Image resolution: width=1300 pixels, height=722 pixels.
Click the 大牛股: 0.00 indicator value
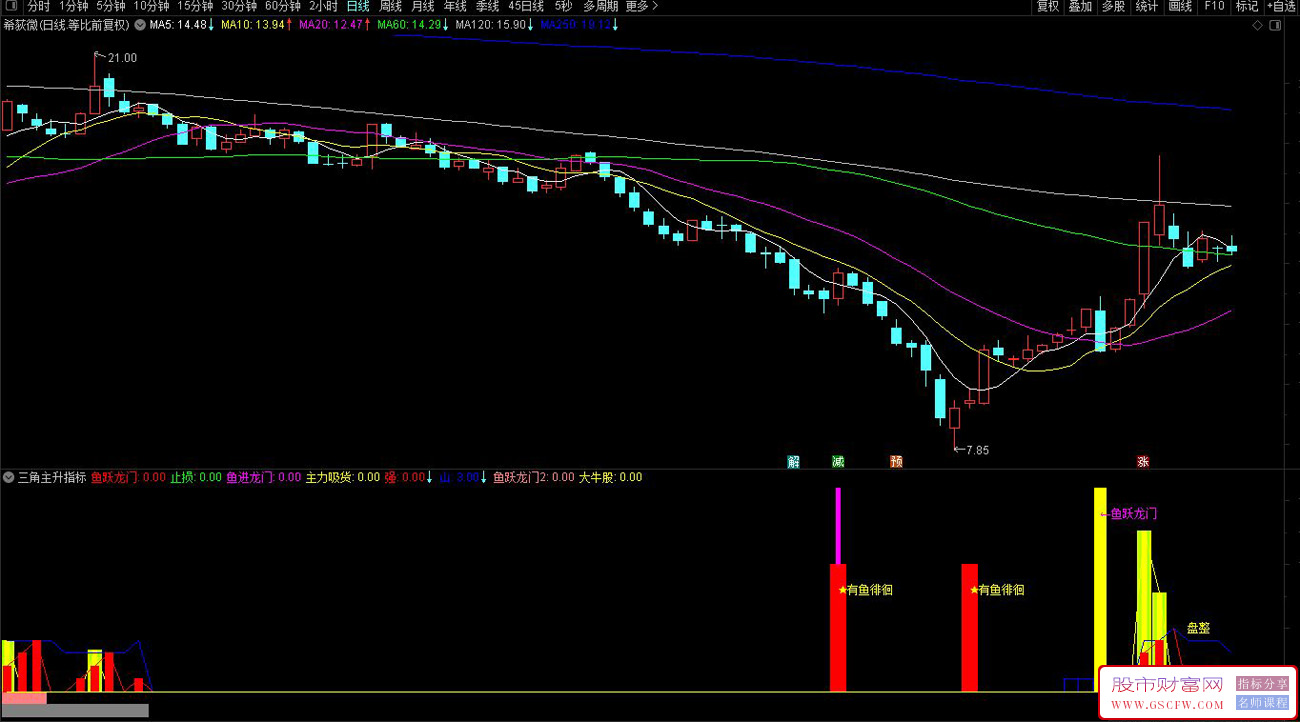pos(610,477)
